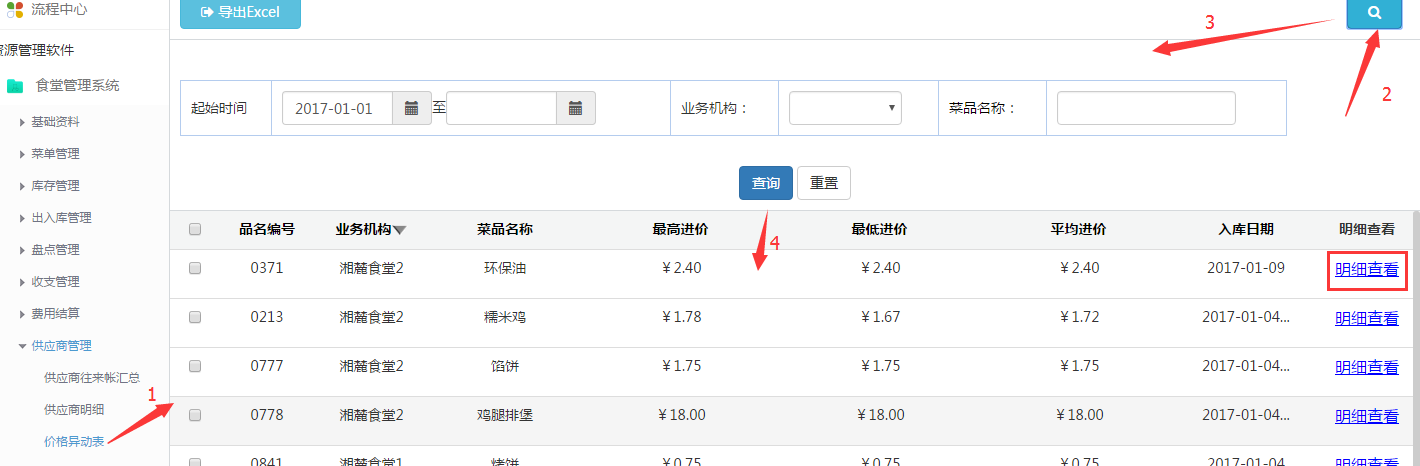The image size is (1420, 466).
Task: Sort by 业务机构 column arrow
Action: pyautogui.click(x=400, y=230)
